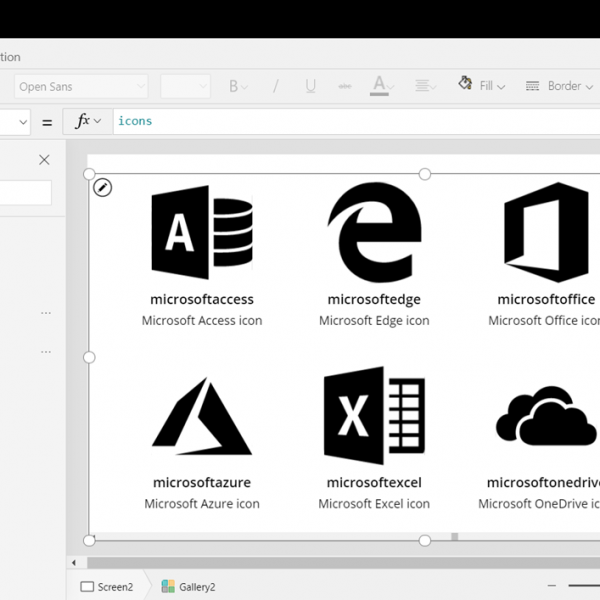Click the microsoftazure title label
Image resolution: width=600 pixels, height=600 pixels.
click(x=202, y=483)
